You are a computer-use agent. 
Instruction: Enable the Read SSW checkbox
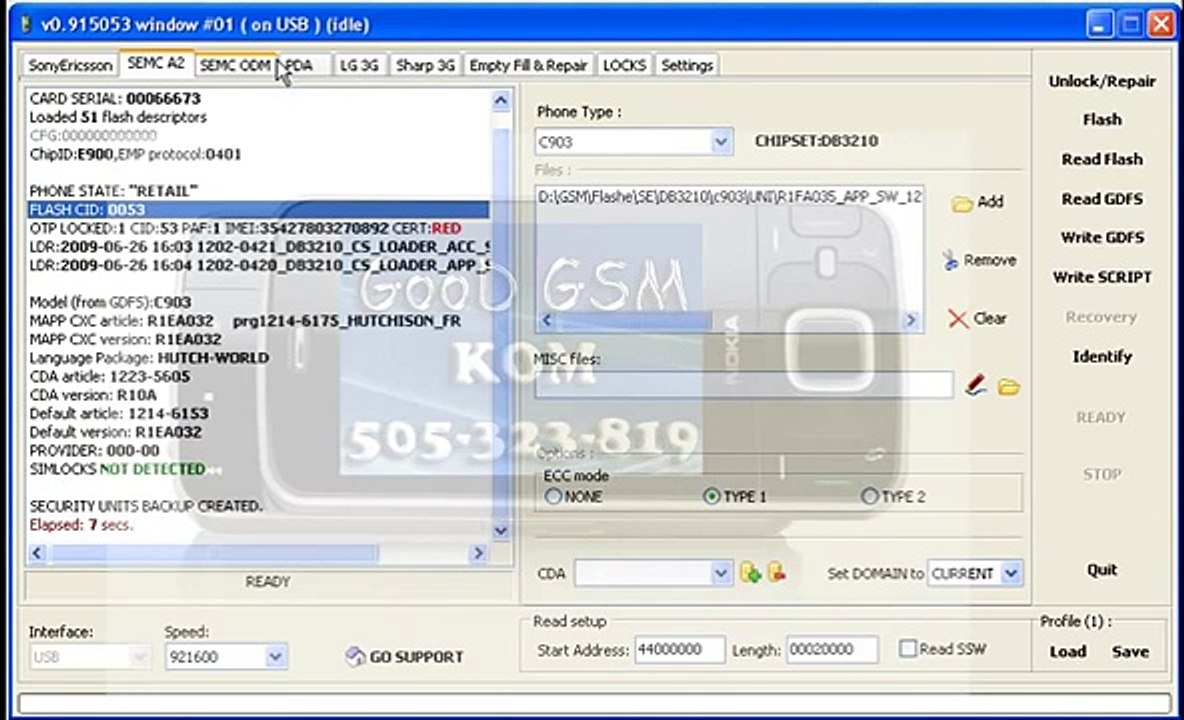coord(908,649)
